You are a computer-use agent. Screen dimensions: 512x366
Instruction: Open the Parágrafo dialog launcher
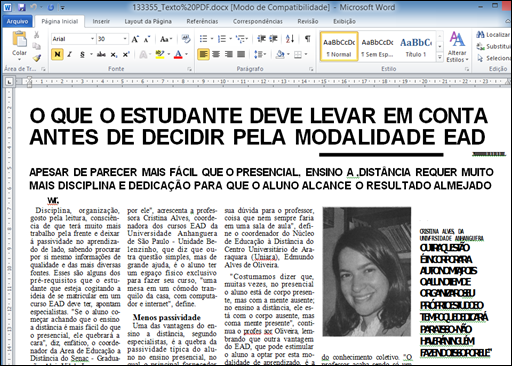[x=311, y=69]
